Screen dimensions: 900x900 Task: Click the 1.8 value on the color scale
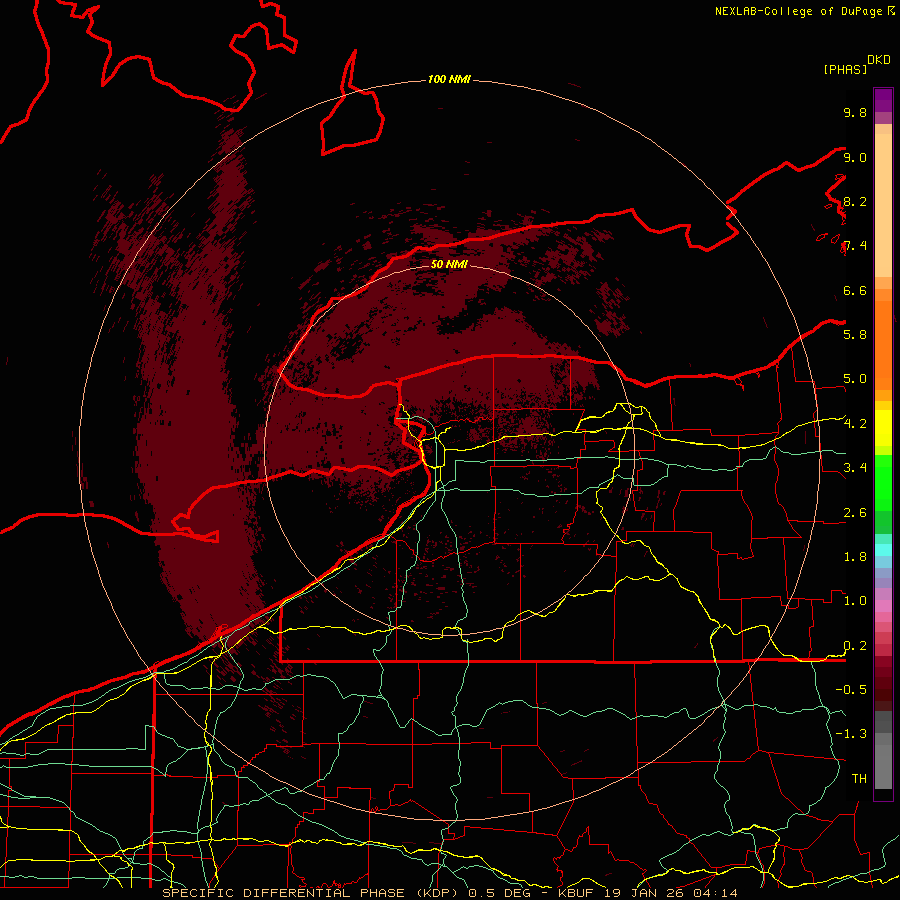pos(855,557)
